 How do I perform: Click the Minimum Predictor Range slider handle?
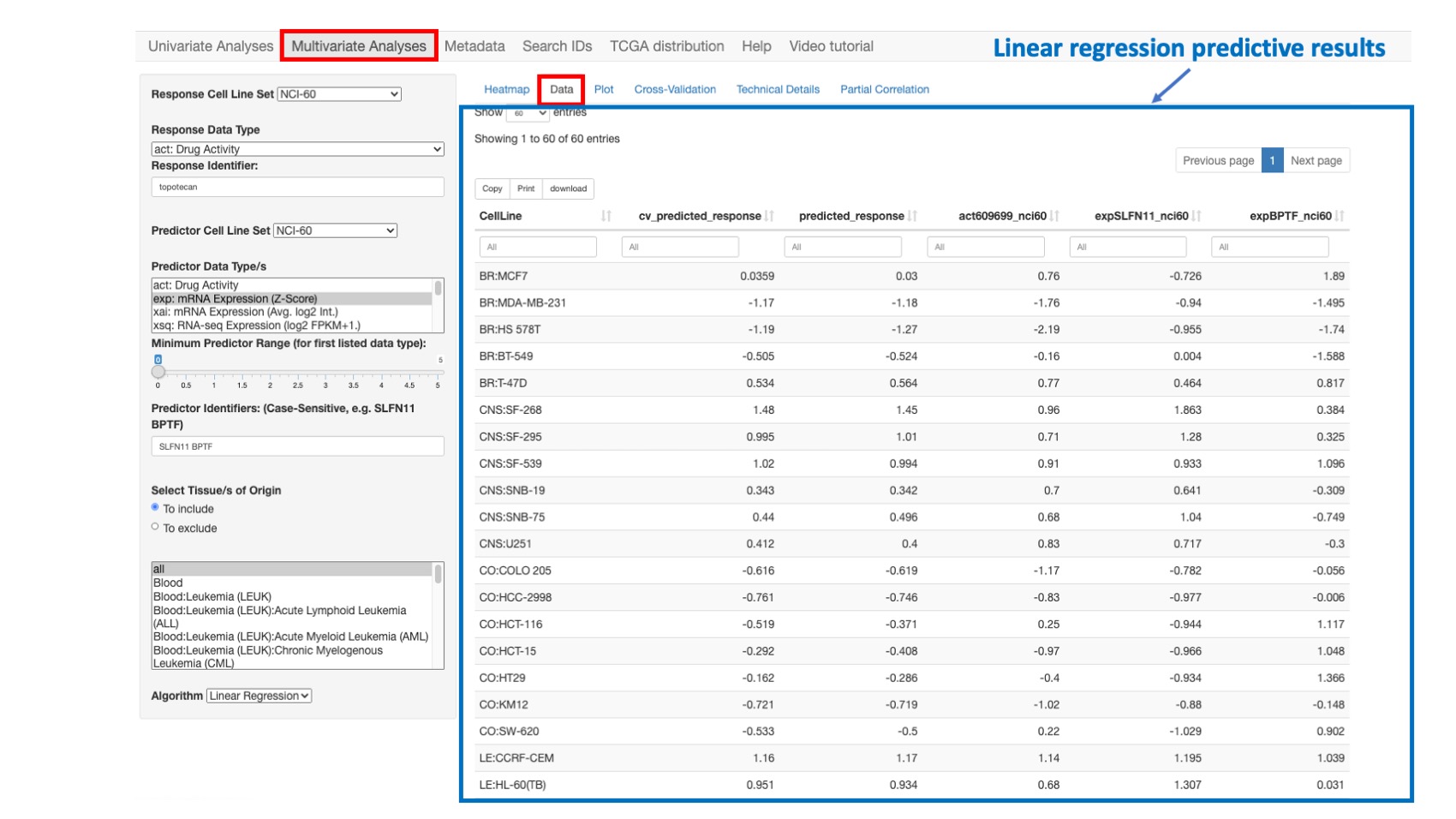[x=158, y=371]
